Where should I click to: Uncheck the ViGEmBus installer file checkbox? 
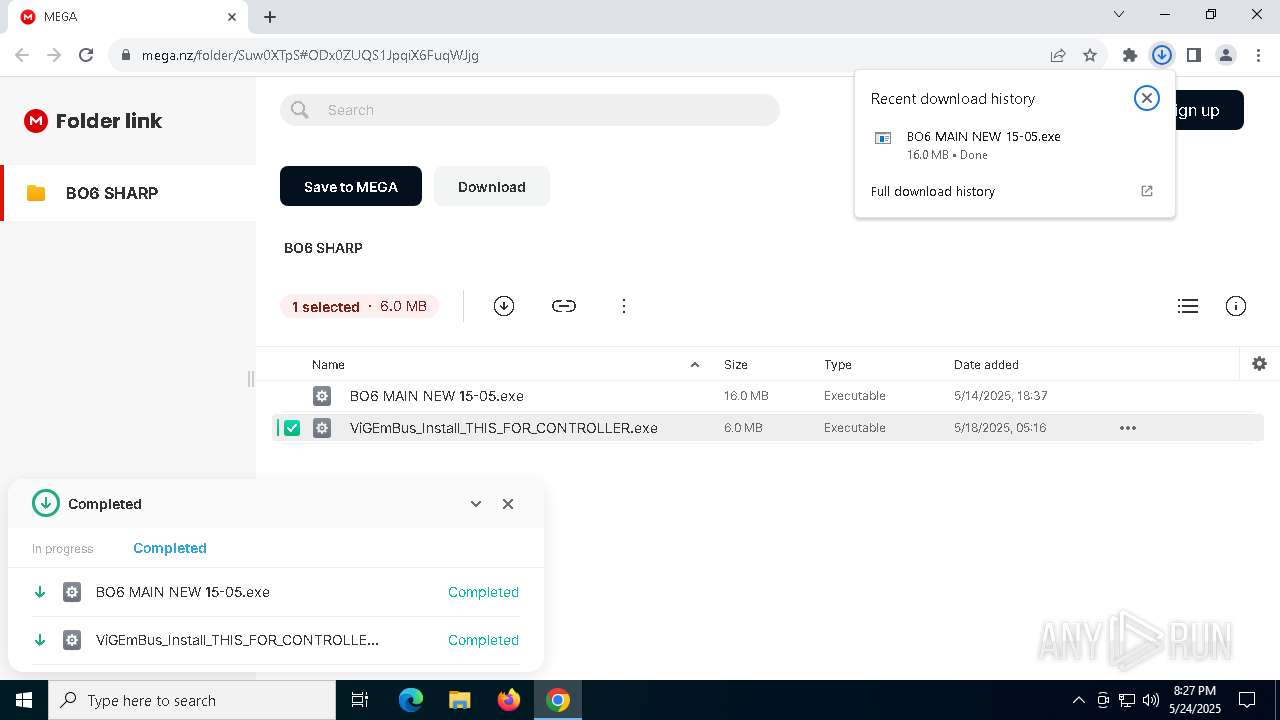(x=292, y=428)
